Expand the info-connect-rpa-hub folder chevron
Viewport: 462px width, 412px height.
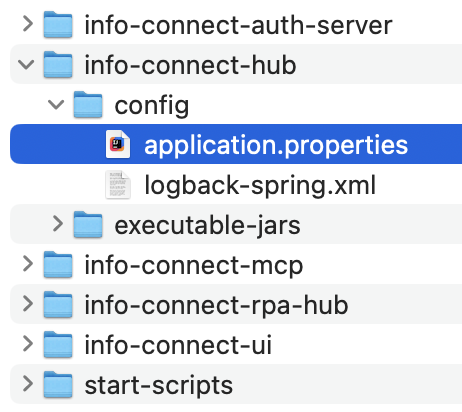[28, 304]
